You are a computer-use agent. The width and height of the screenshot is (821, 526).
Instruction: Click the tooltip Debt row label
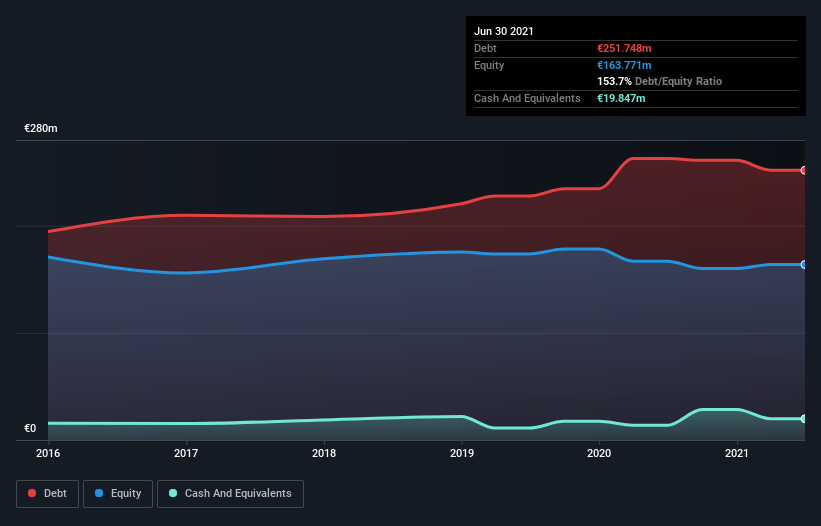[485, 48]
